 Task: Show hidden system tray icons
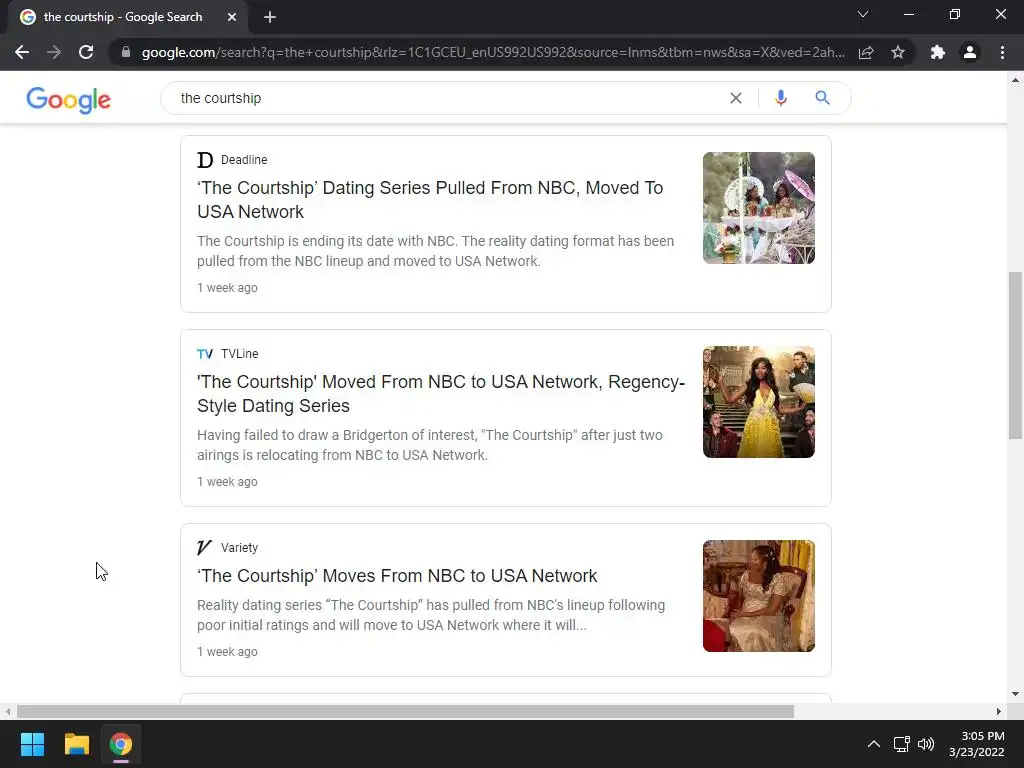874,744
